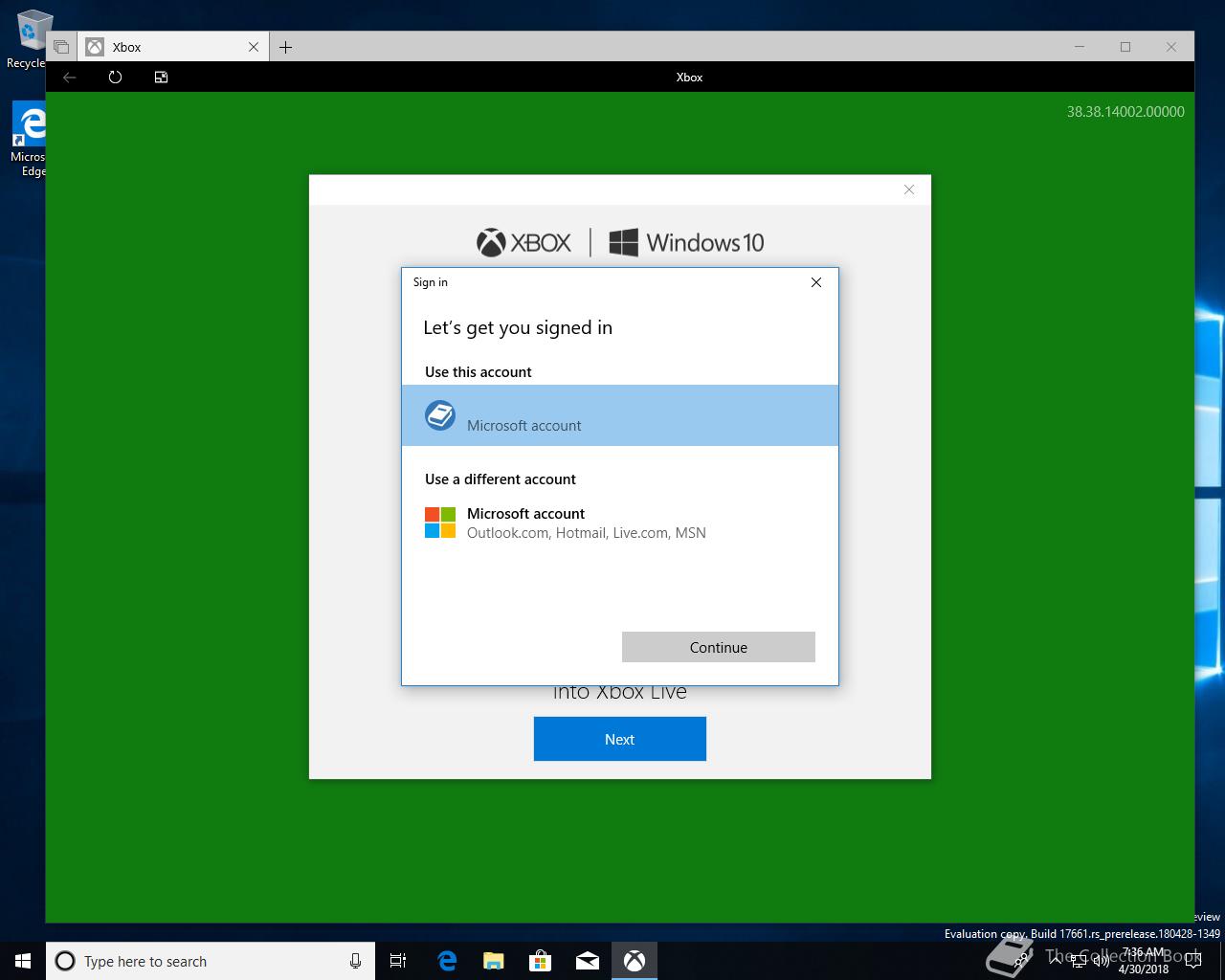Click the version text 38.38.14002.00000
This screenshot has width=1225, height=980.
(1125, 111)
